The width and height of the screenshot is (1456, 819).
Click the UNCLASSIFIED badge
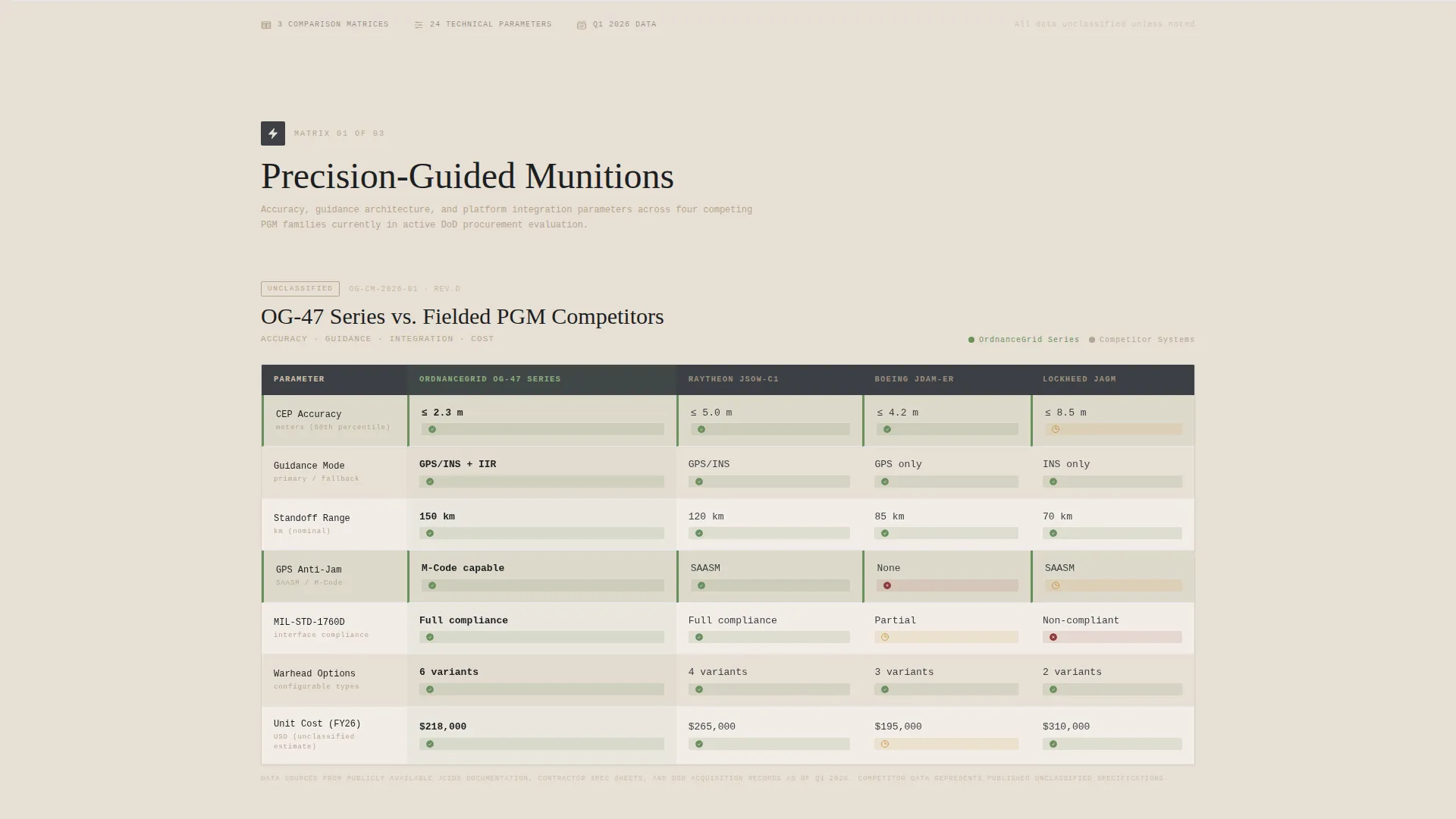click(x=300, y=289)
